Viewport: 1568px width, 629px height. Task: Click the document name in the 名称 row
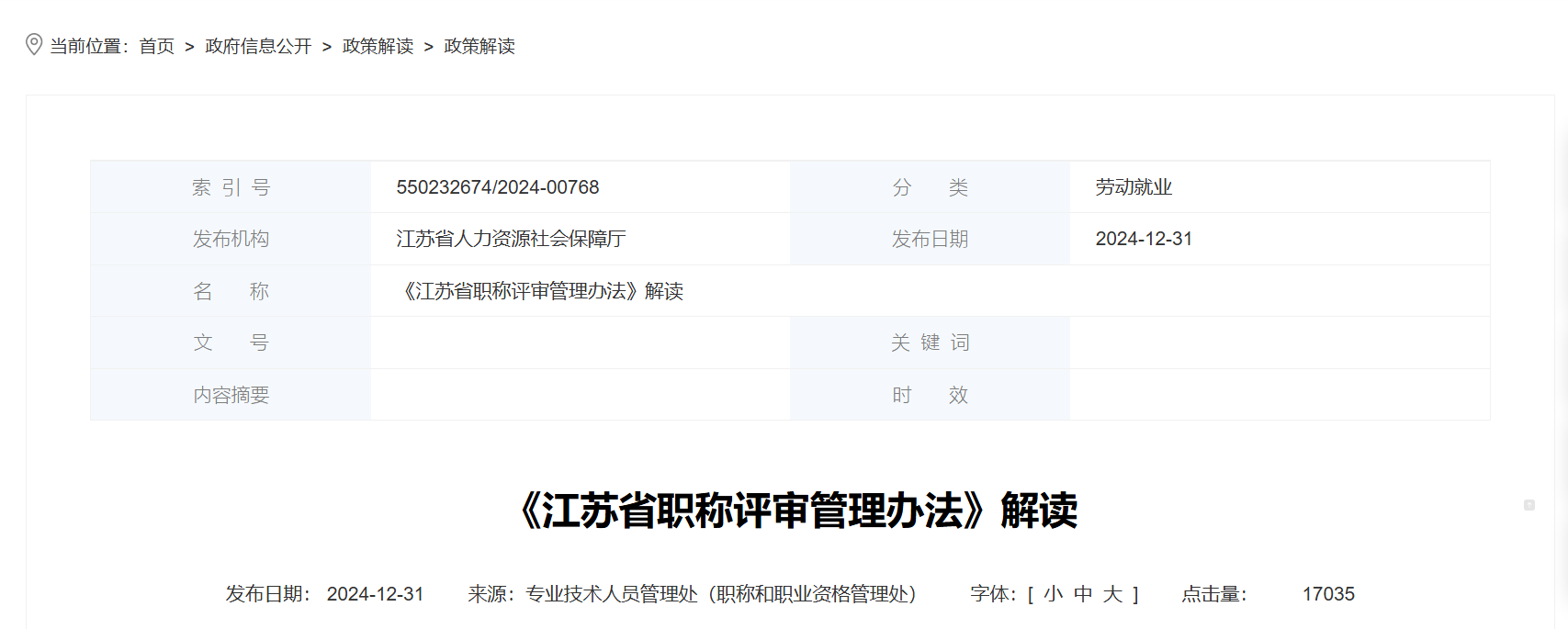[542, 291]
